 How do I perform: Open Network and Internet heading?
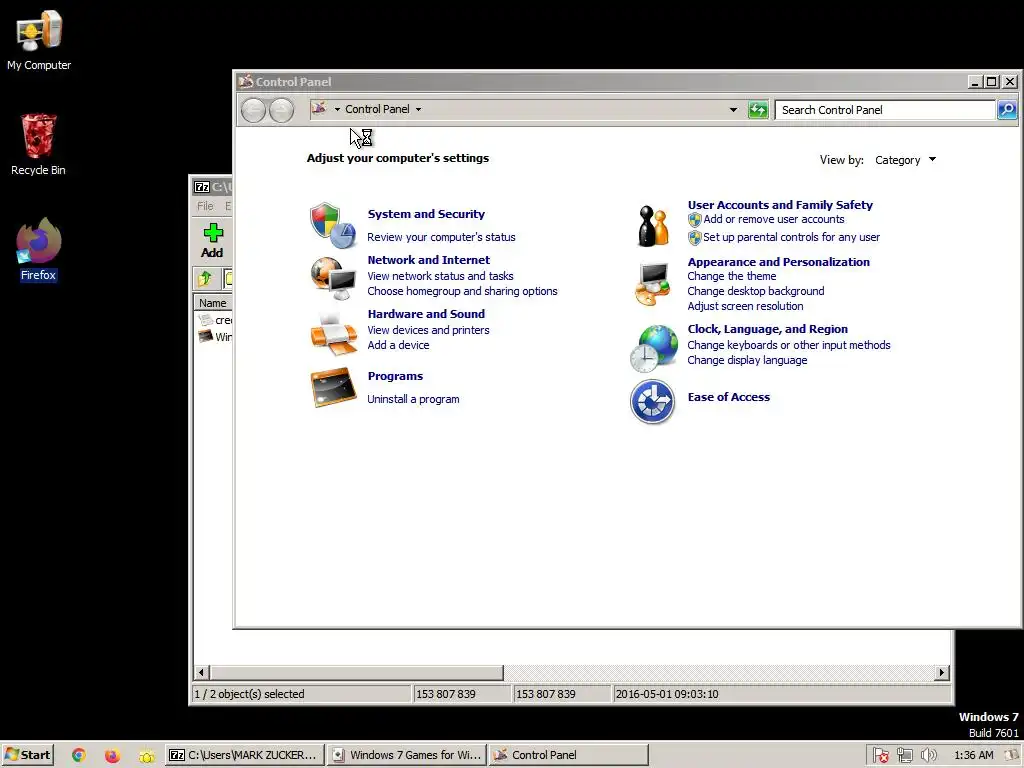(x=428, y=260)
